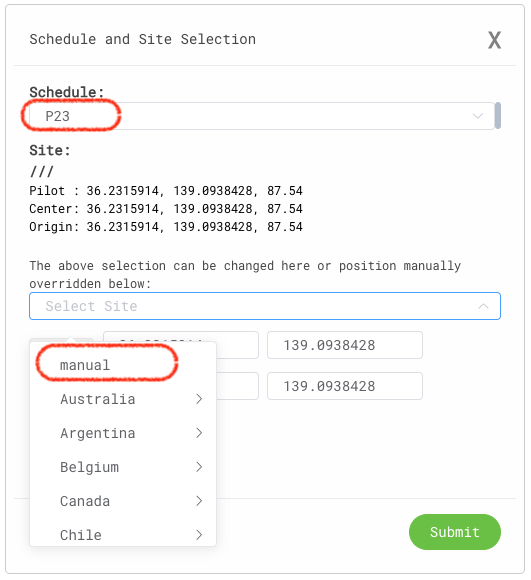Screen dimensions: 531x580
Task: Select Belgium from the site list
Action: (123, 467)
